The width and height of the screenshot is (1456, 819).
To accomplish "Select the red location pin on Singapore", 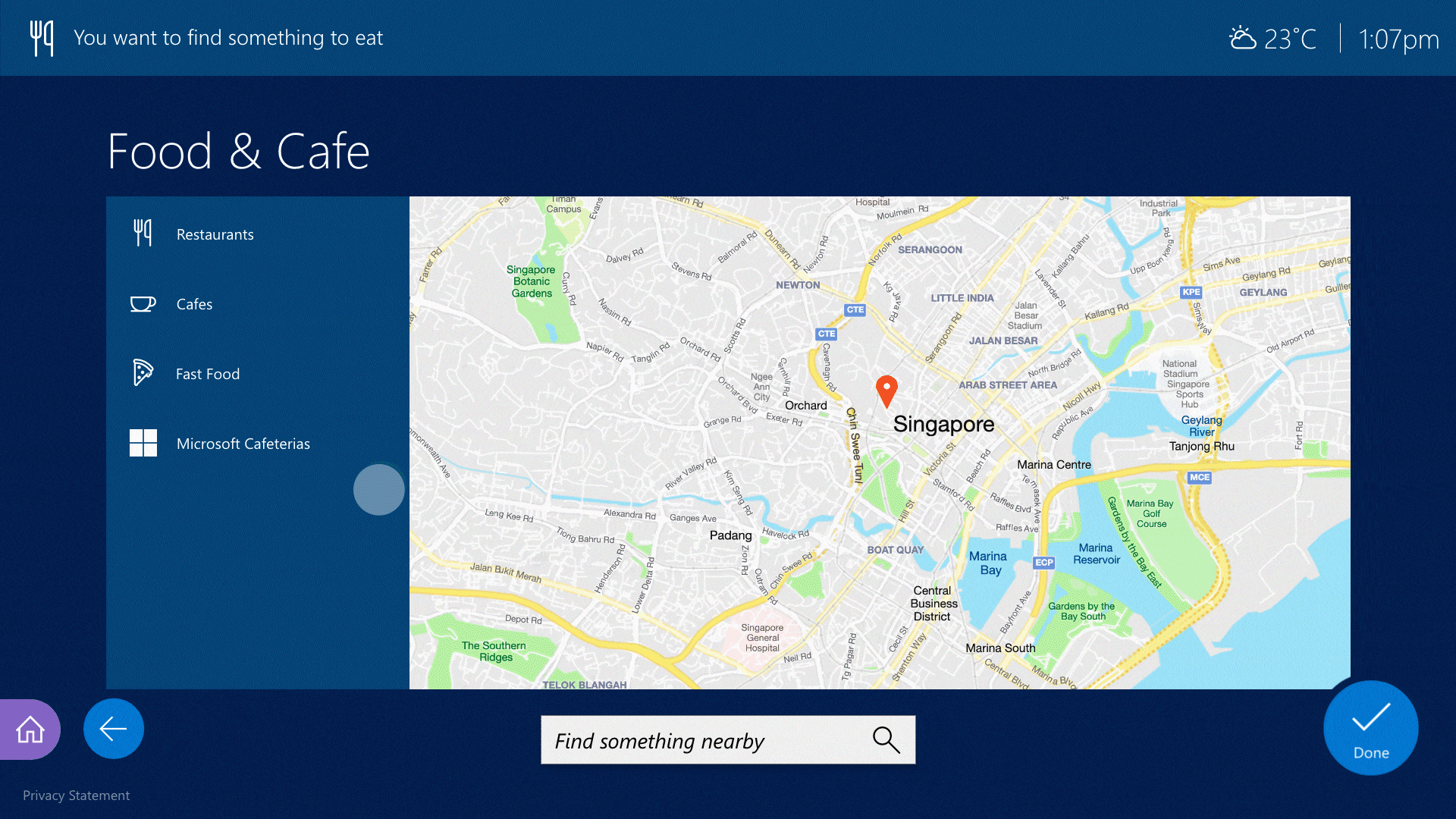I will [886, 391].
